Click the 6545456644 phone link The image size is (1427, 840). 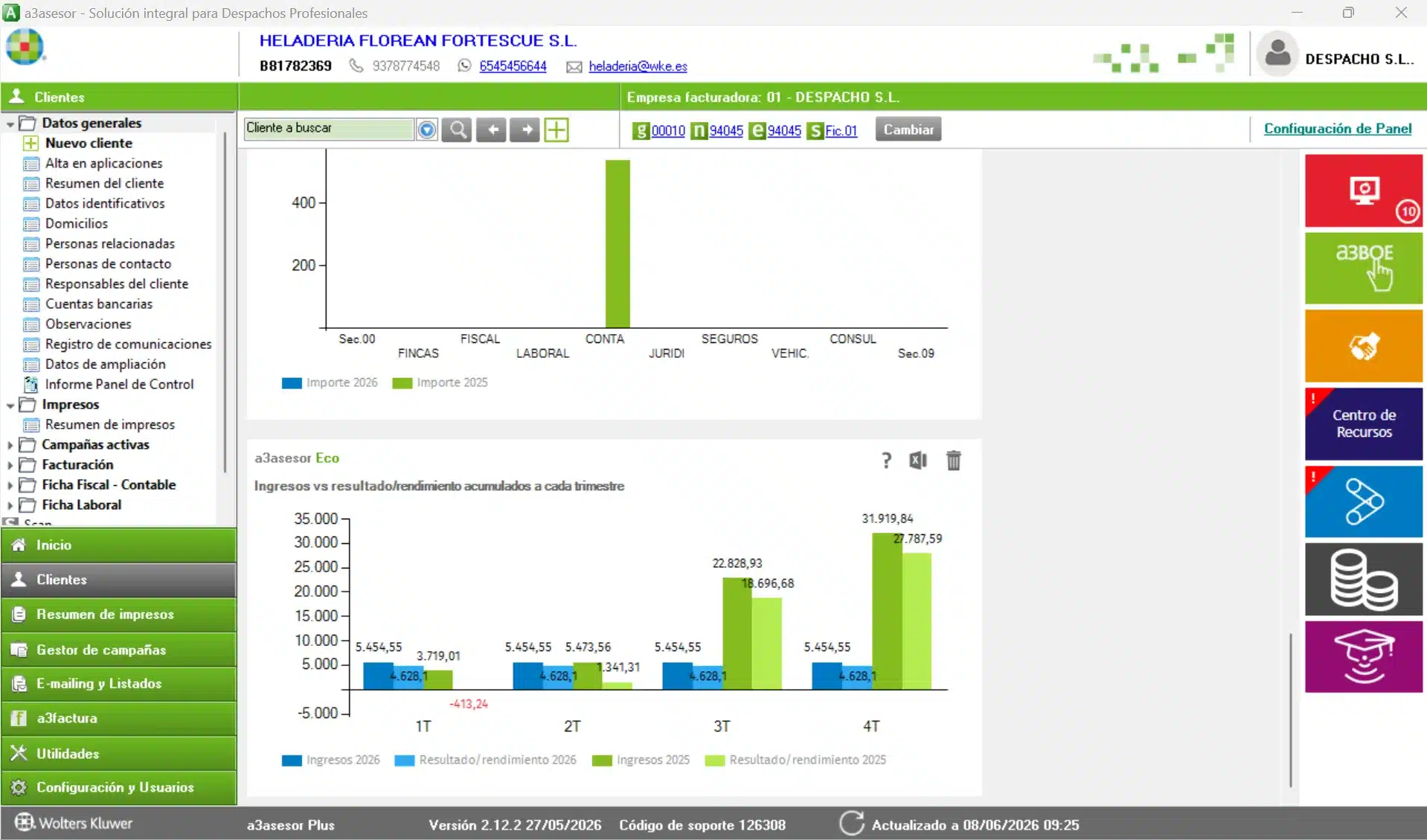(x=513, y=66)
